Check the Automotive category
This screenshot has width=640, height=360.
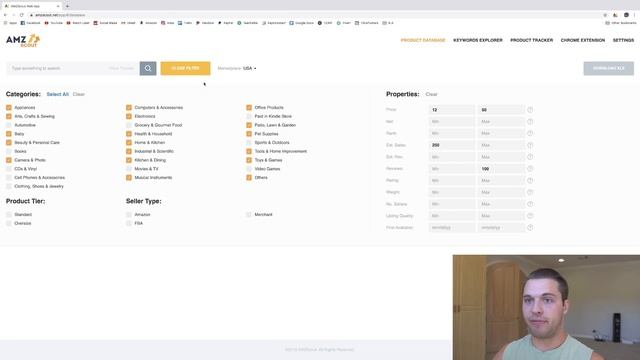(9, 125)
